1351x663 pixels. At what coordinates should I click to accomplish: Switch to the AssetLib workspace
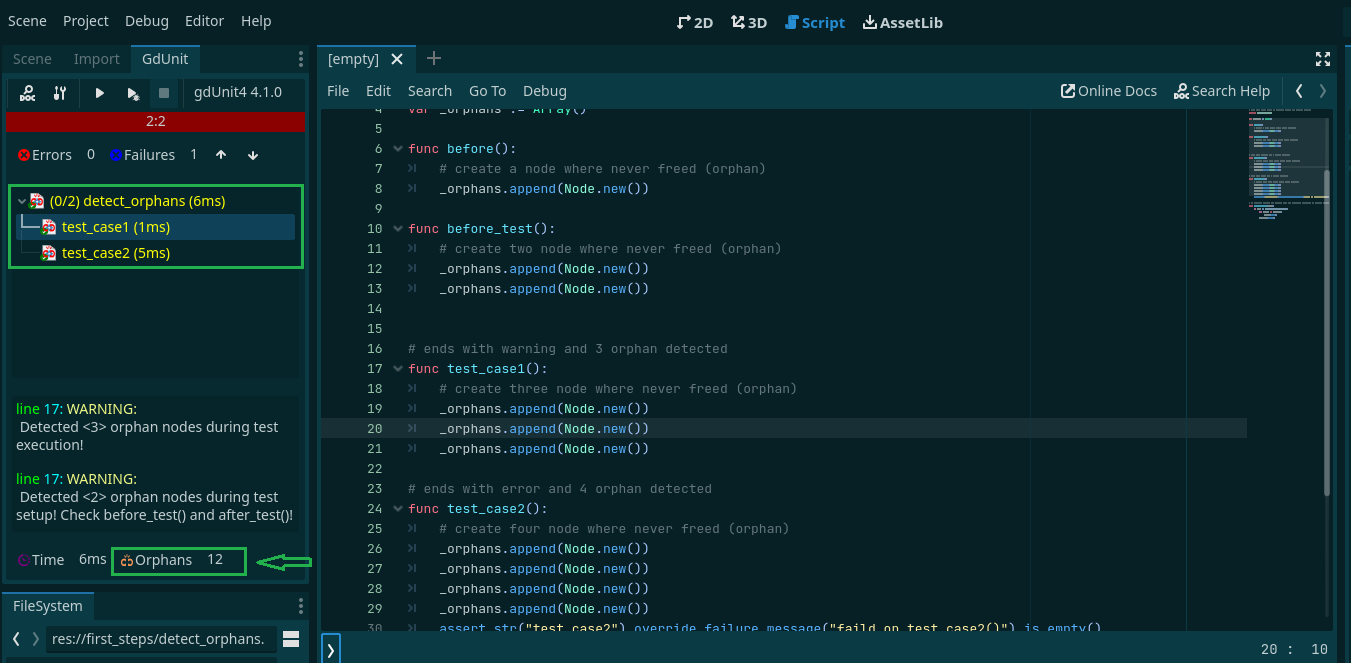(x=902, y=22)
